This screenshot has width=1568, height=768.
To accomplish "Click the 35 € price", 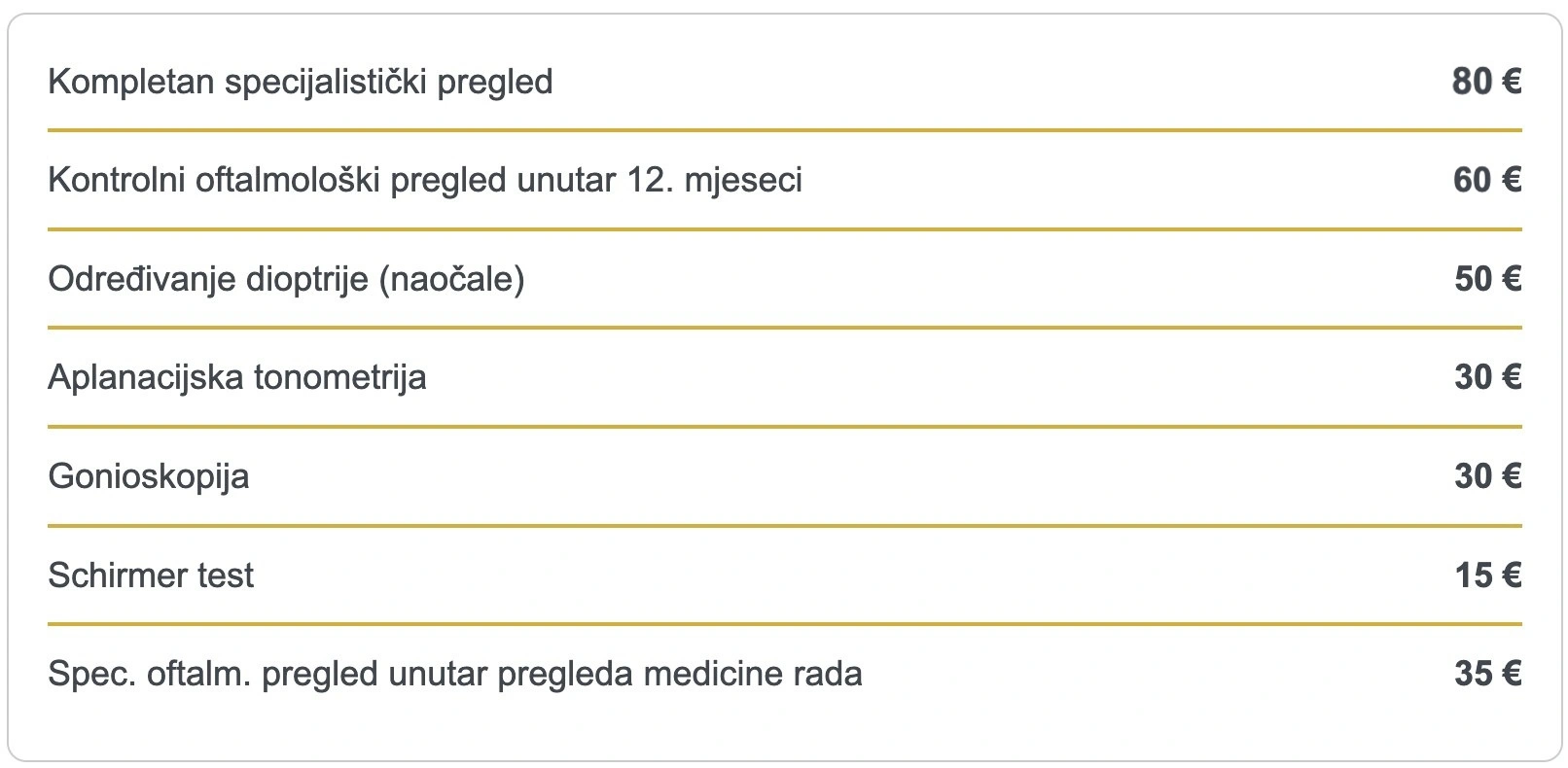I will 1486,675.
